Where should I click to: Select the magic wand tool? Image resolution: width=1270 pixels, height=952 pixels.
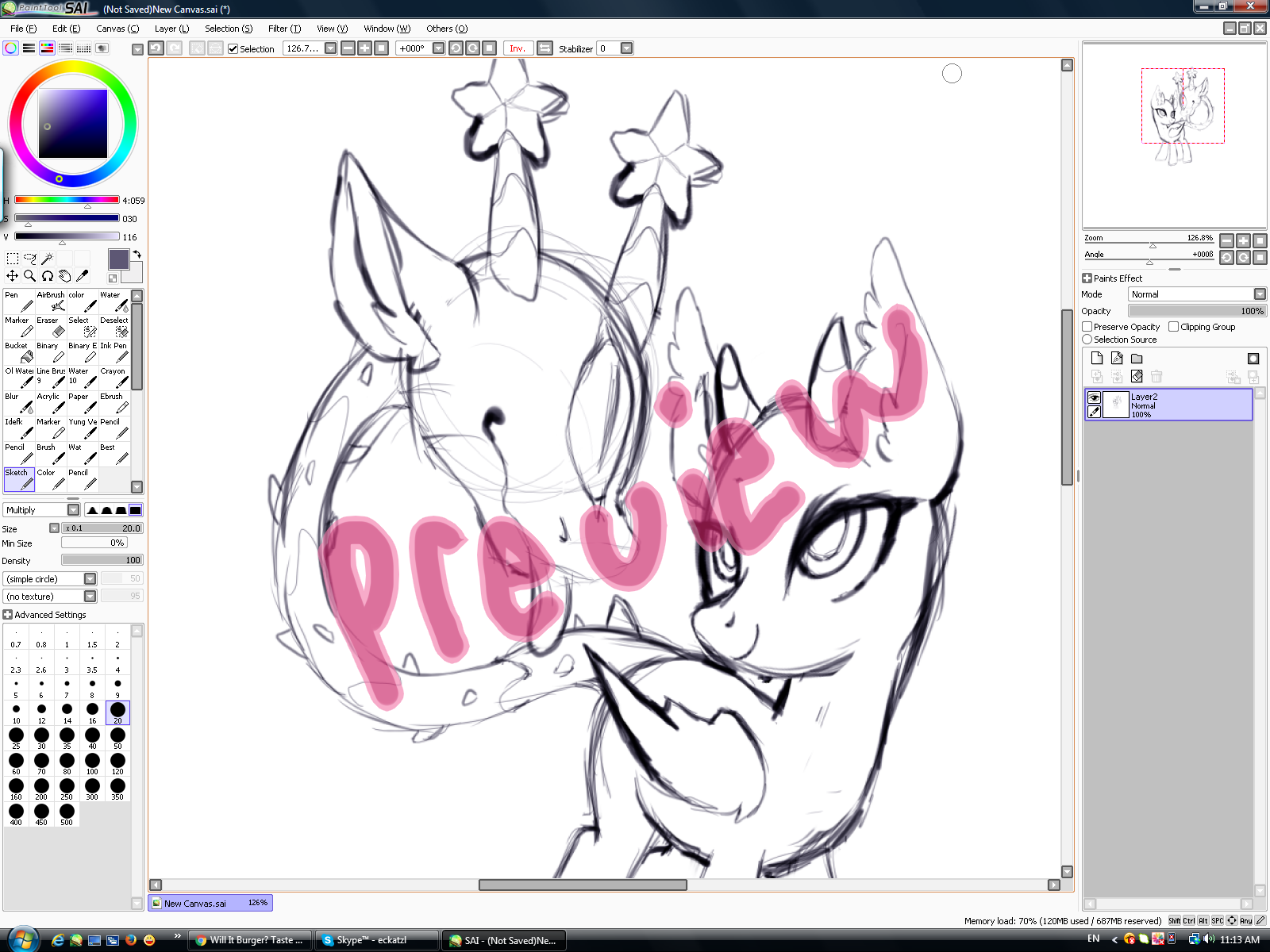tap(48, 259)
